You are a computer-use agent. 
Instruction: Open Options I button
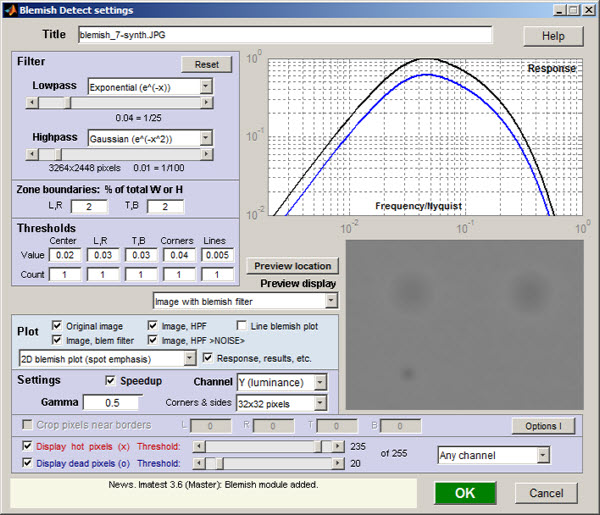[x=543, y=426]
